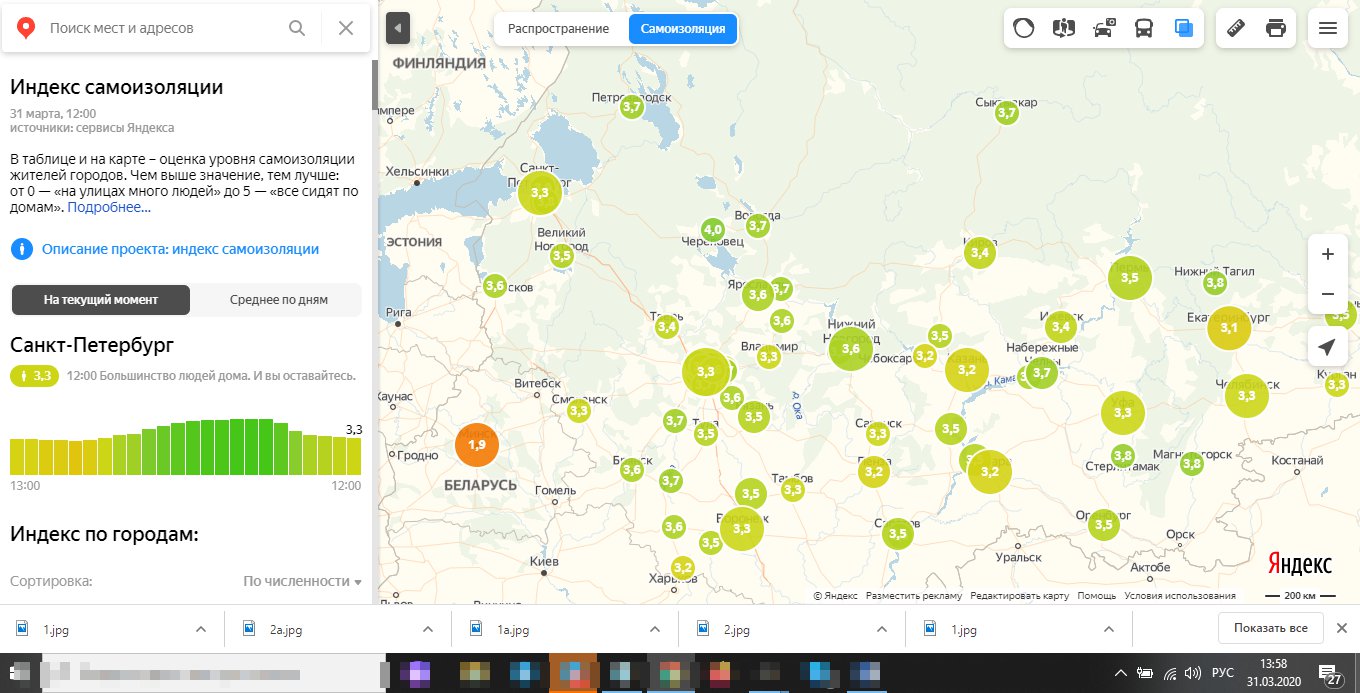1360x693 pixels.
Task: Locate me with geolocation arrow
Action: pyautogui.click(x=1328, y=347)
